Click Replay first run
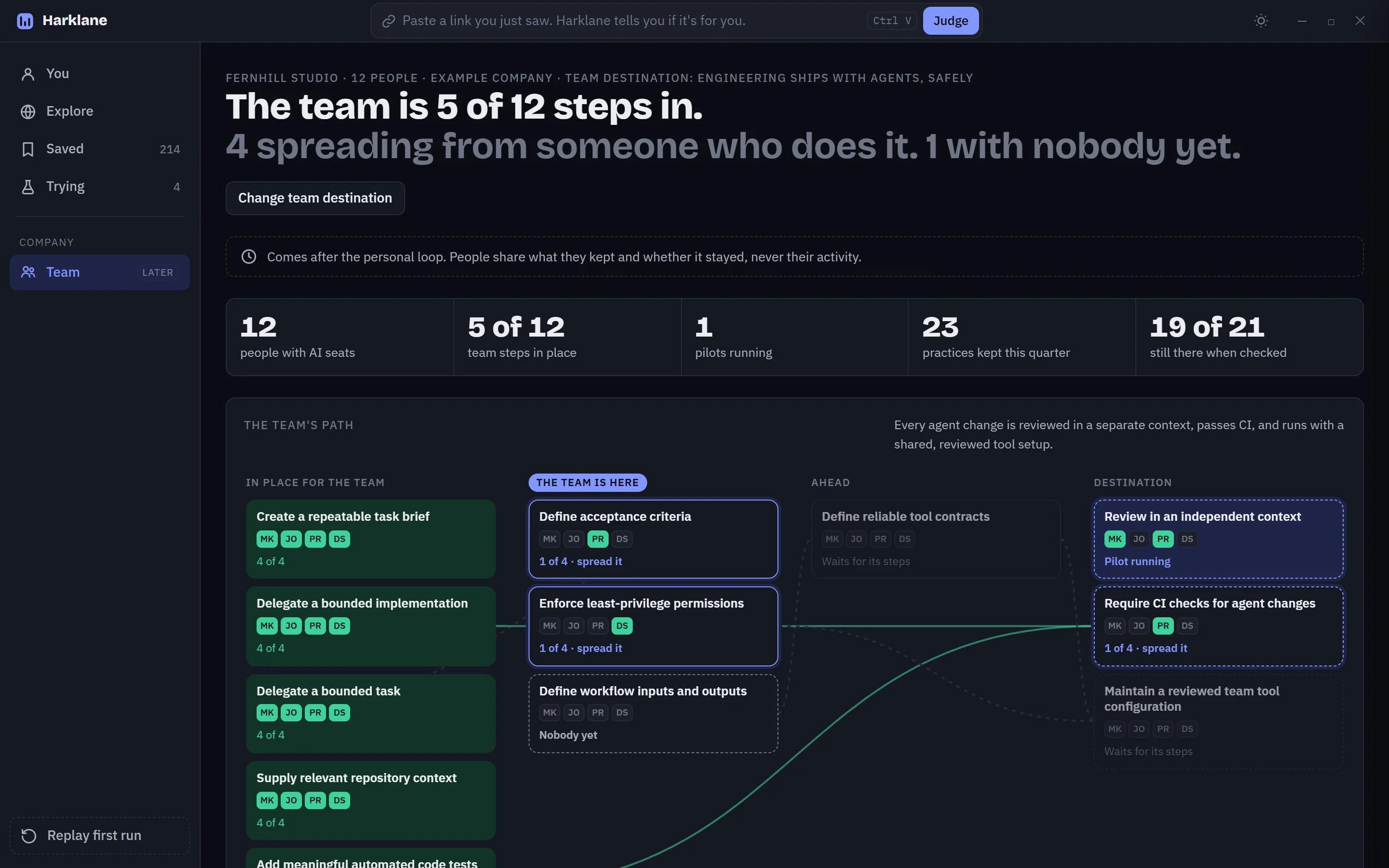The image size is (1389, 868). click(x=100, y=836)
